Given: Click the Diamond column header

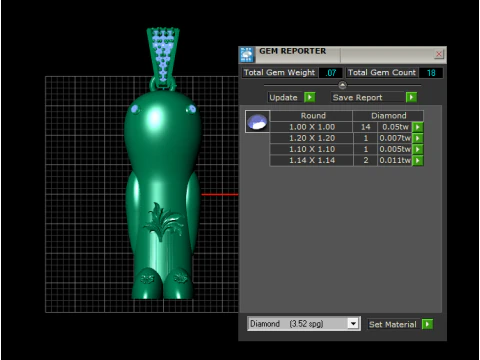Looking at the screenshot, I should tap(388, 116).
